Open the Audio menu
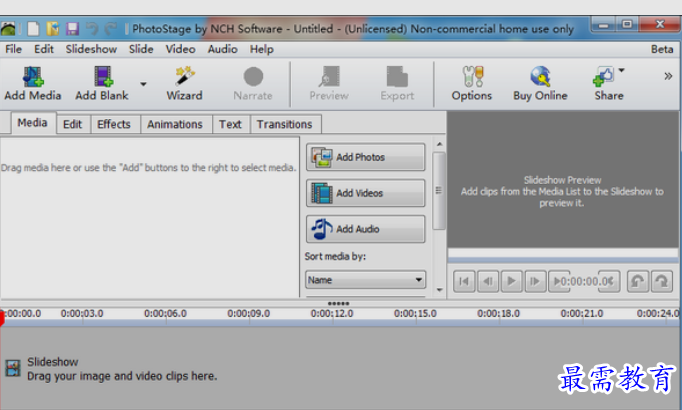The width and height of the screenshot is (682, 410). click(x=222, y=49)
